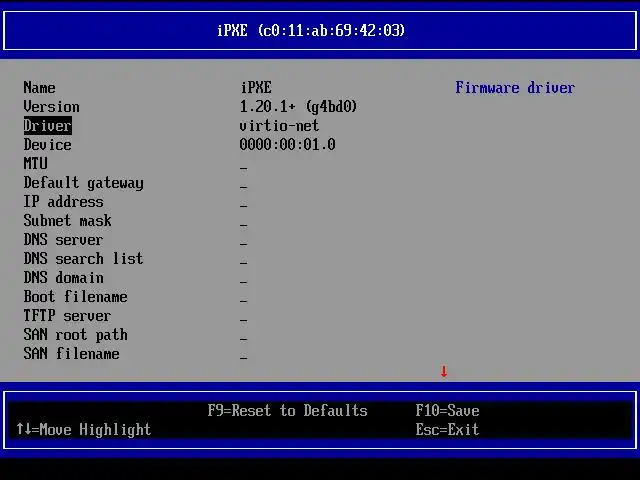
Task: Click the virtio-net driver value
Action: pos(280,126)
